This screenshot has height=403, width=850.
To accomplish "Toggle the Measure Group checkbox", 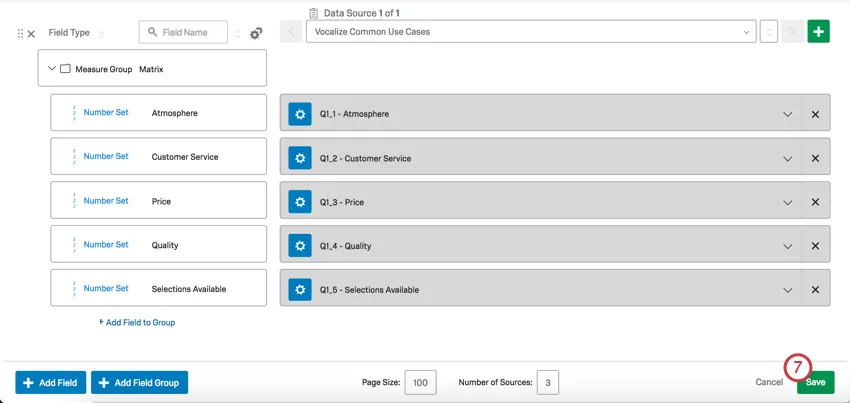I will click(65, 69).
